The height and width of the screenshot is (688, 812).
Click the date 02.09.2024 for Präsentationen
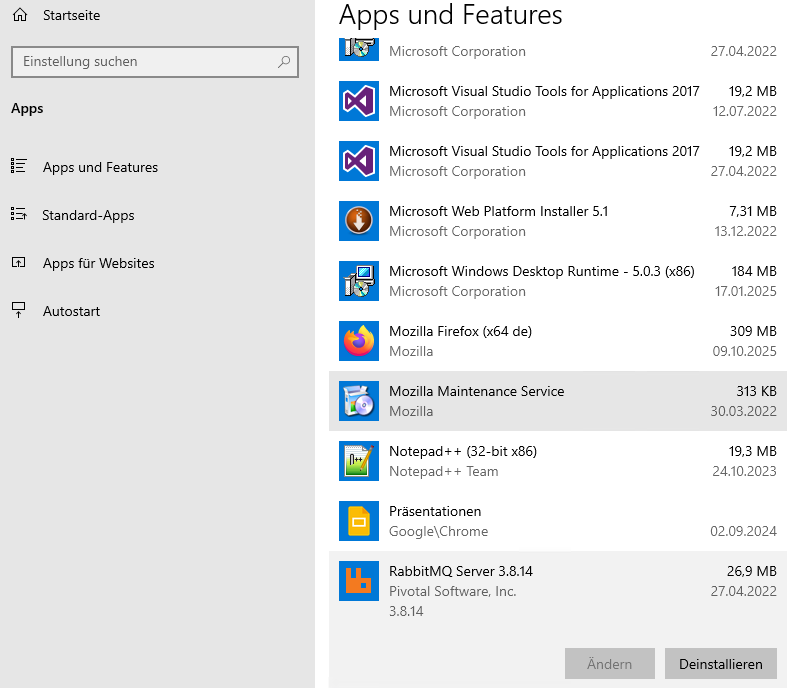743,531
